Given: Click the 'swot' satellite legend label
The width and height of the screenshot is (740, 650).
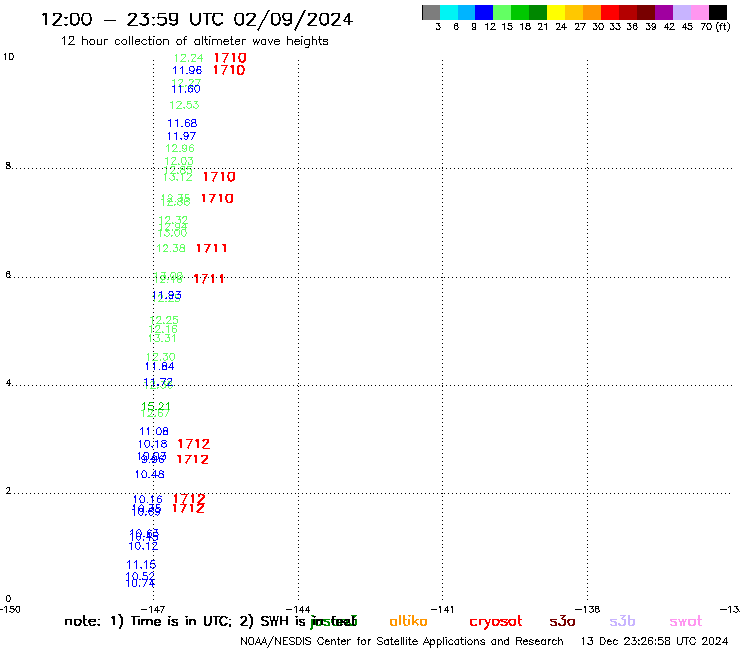Looking at the screenshot, I should point(686,621).
